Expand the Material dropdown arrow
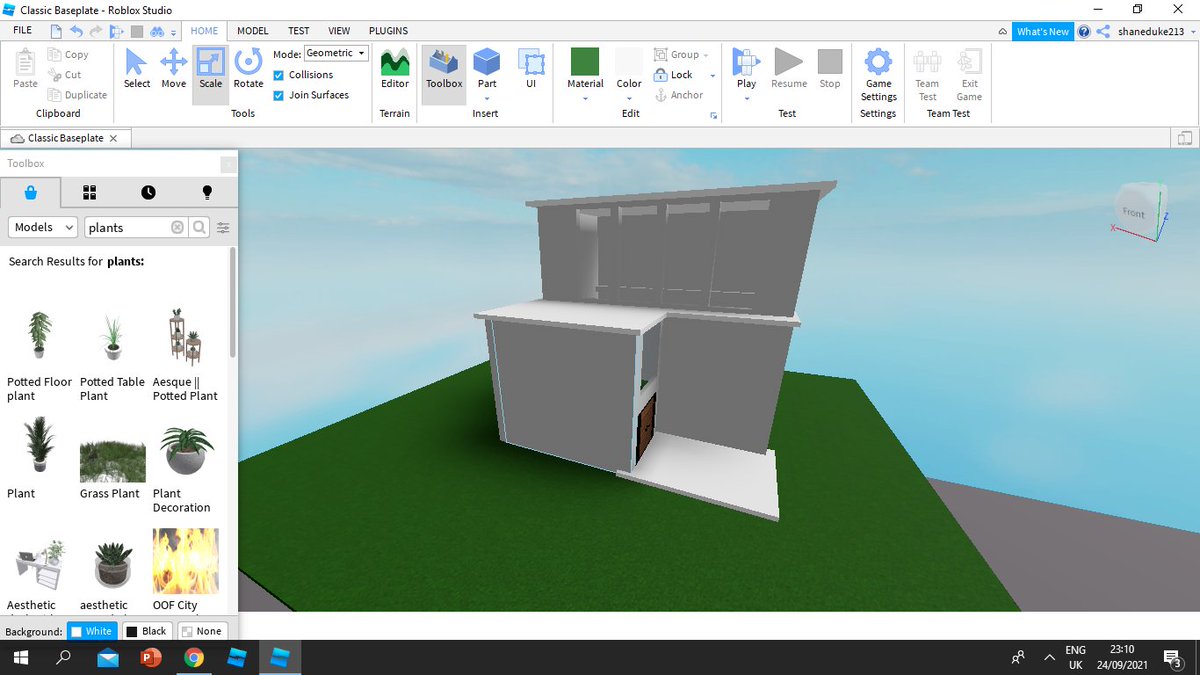This screenshot has height=675, width=1200. [x=585, y=99]
